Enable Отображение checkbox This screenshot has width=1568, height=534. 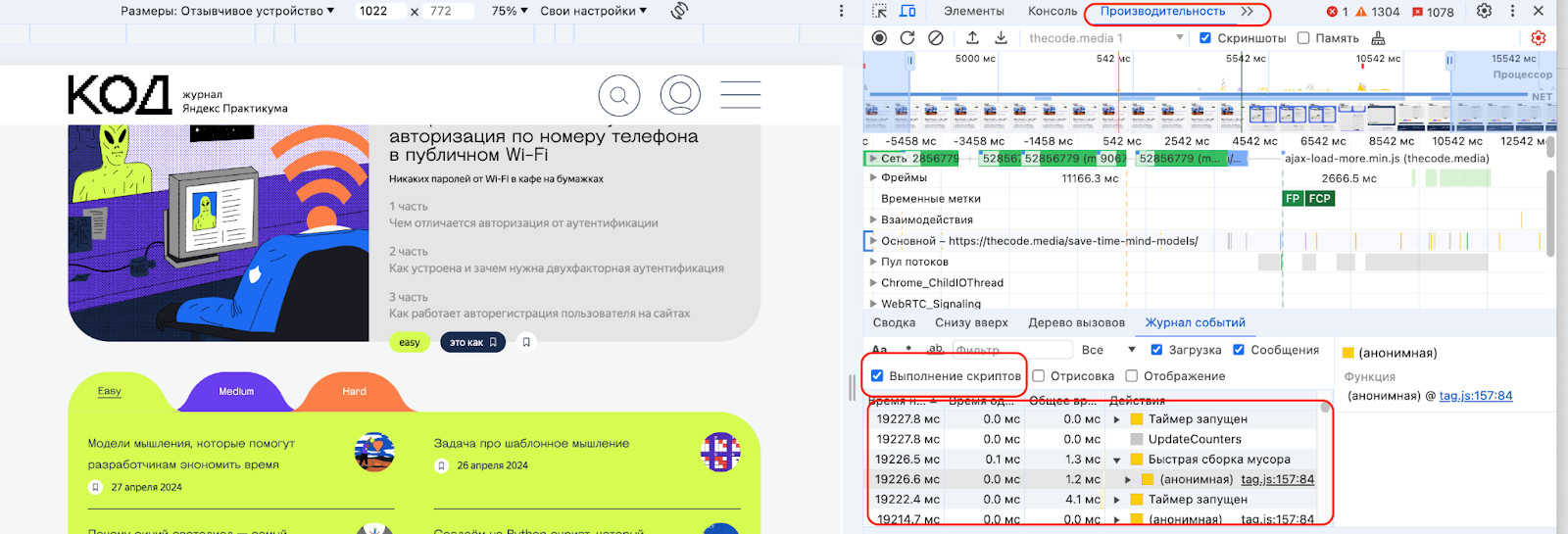pyautogui.click(x=1132, y=376)
